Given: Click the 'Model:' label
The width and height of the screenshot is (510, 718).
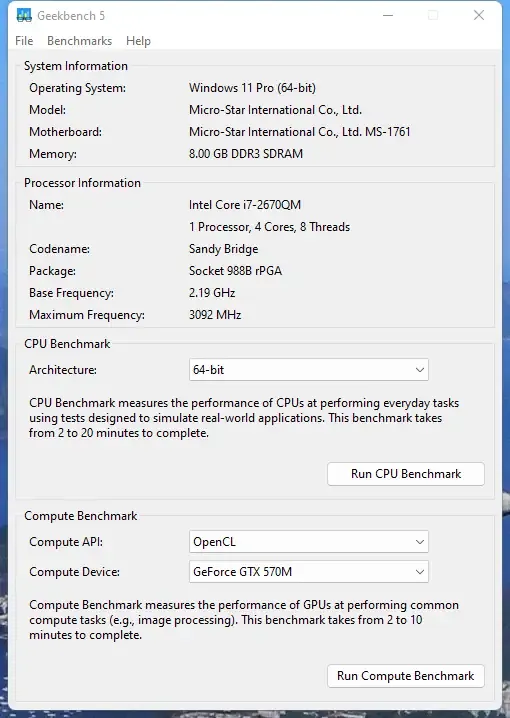Looking at the screenshot, I should click(48, 110).
